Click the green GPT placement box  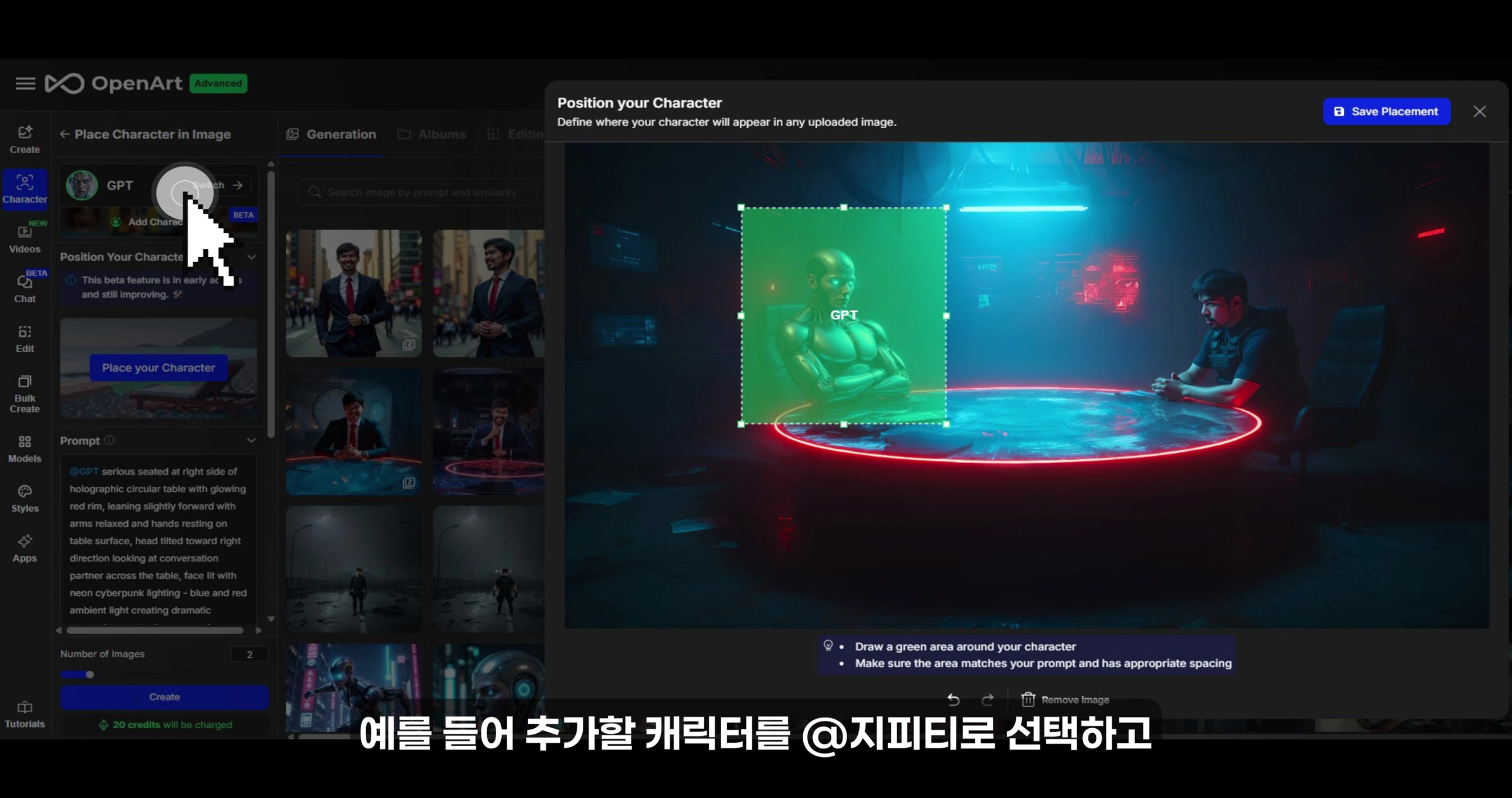[x=843, y=315]
